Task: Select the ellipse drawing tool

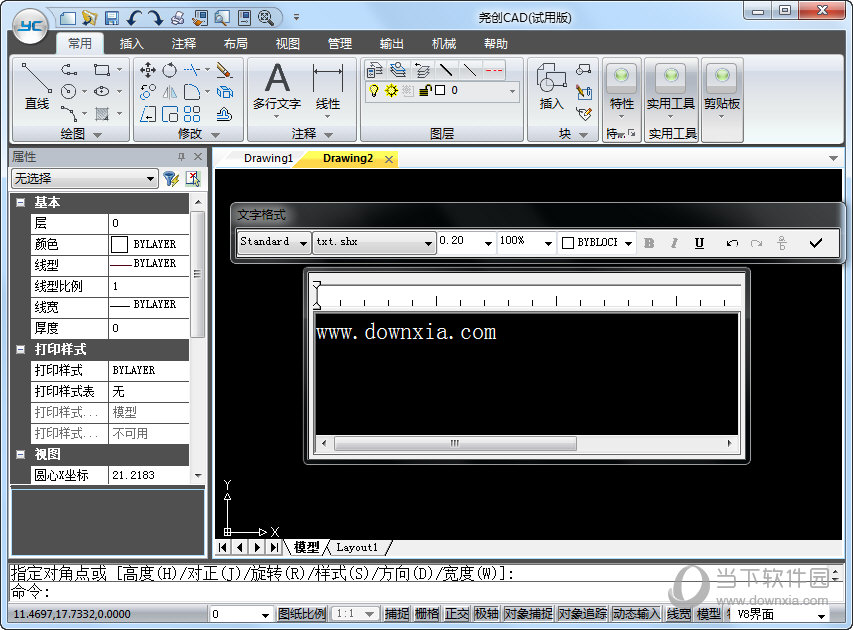Action: pos(102,91)
